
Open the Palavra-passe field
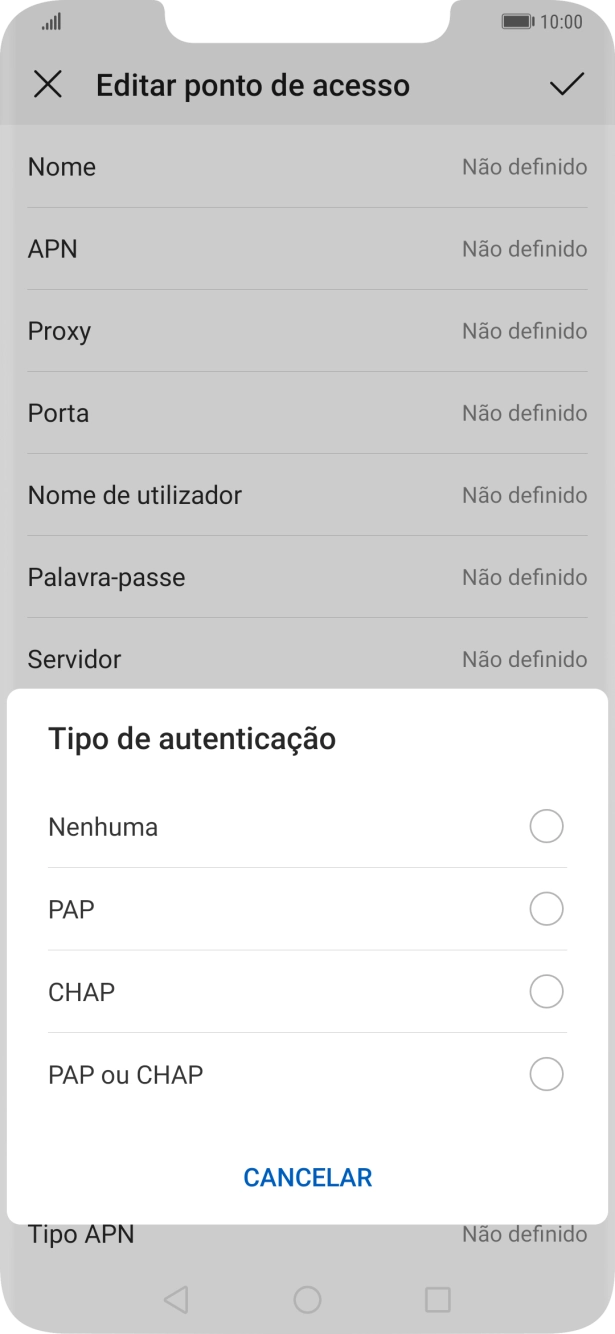tap(307, 577)
